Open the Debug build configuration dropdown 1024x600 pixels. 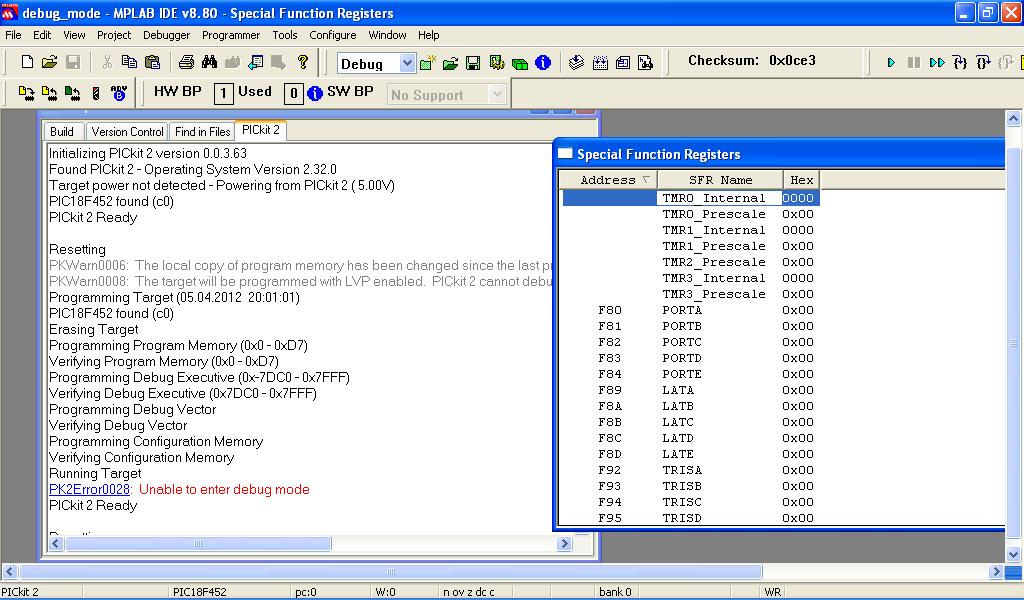tap(407, 63)
